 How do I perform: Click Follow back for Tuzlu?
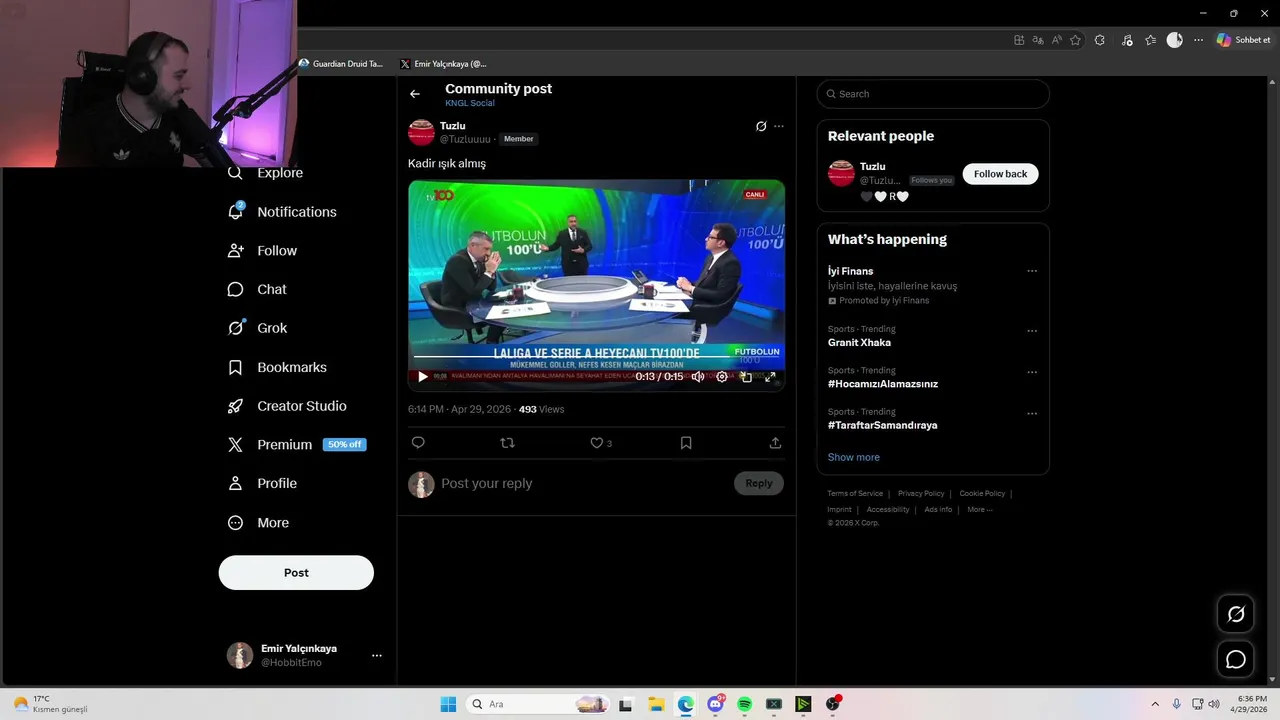pyautogui.click(x=1001, y=174)
